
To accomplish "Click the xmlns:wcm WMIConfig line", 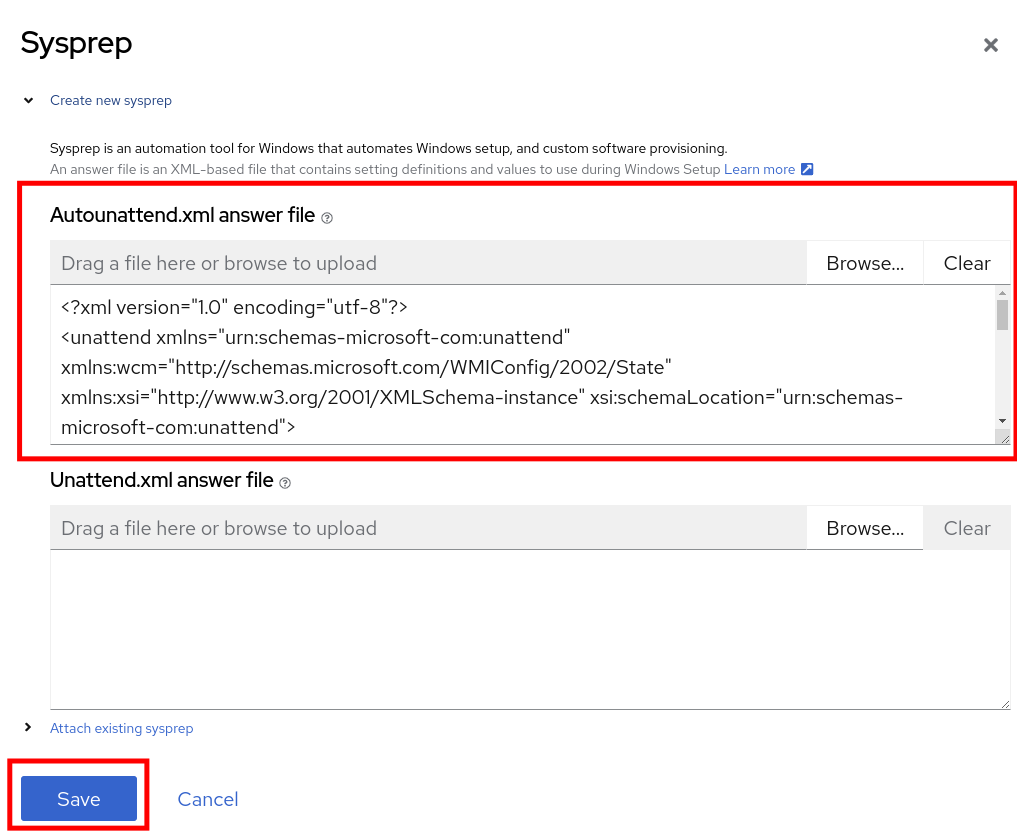I will pyautogui.click(x=366, y=367).
